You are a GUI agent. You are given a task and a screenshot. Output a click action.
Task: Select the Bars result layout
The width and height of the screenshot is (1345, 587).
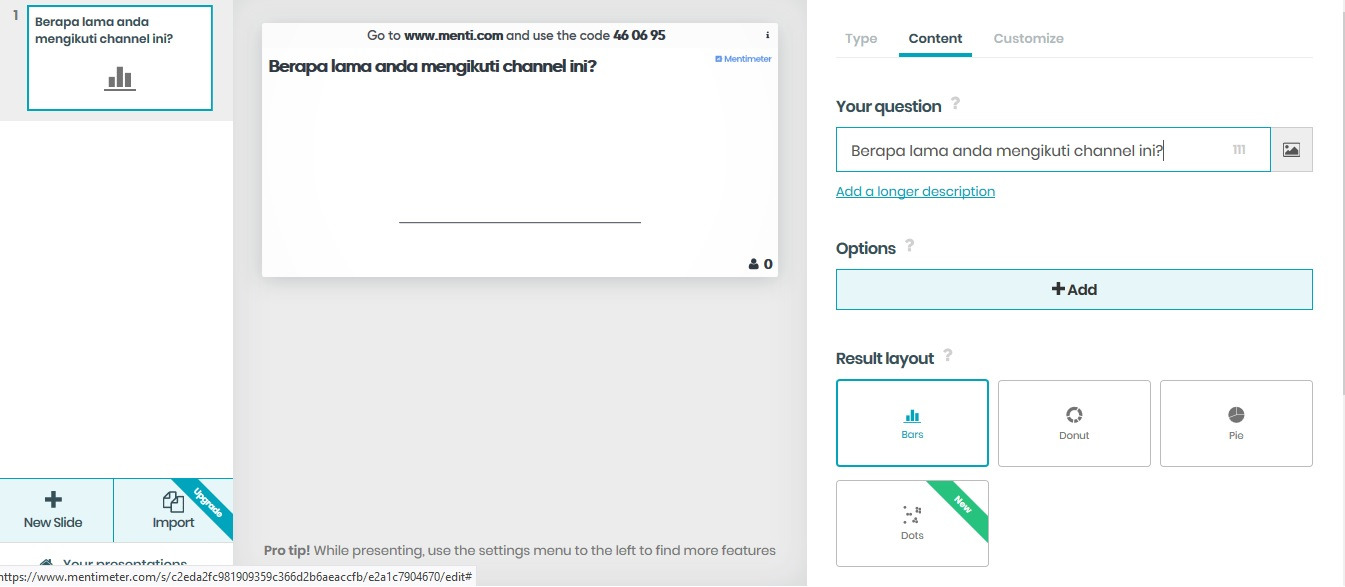(912, 423)
